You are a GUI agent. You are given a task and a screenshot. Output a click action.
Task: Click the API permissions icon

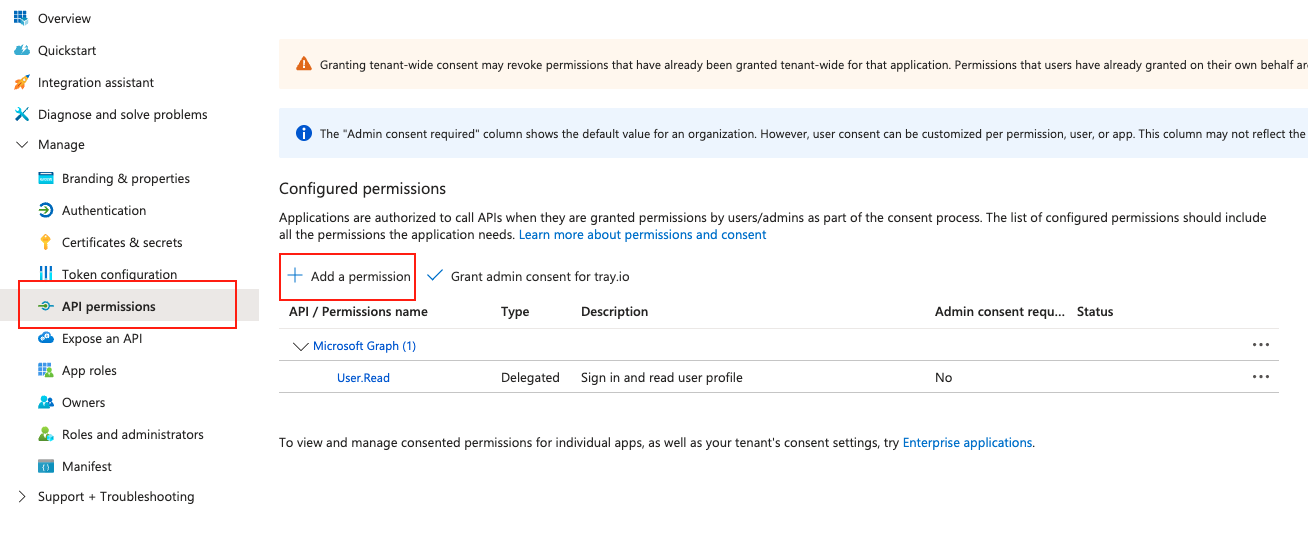point(45,306)
